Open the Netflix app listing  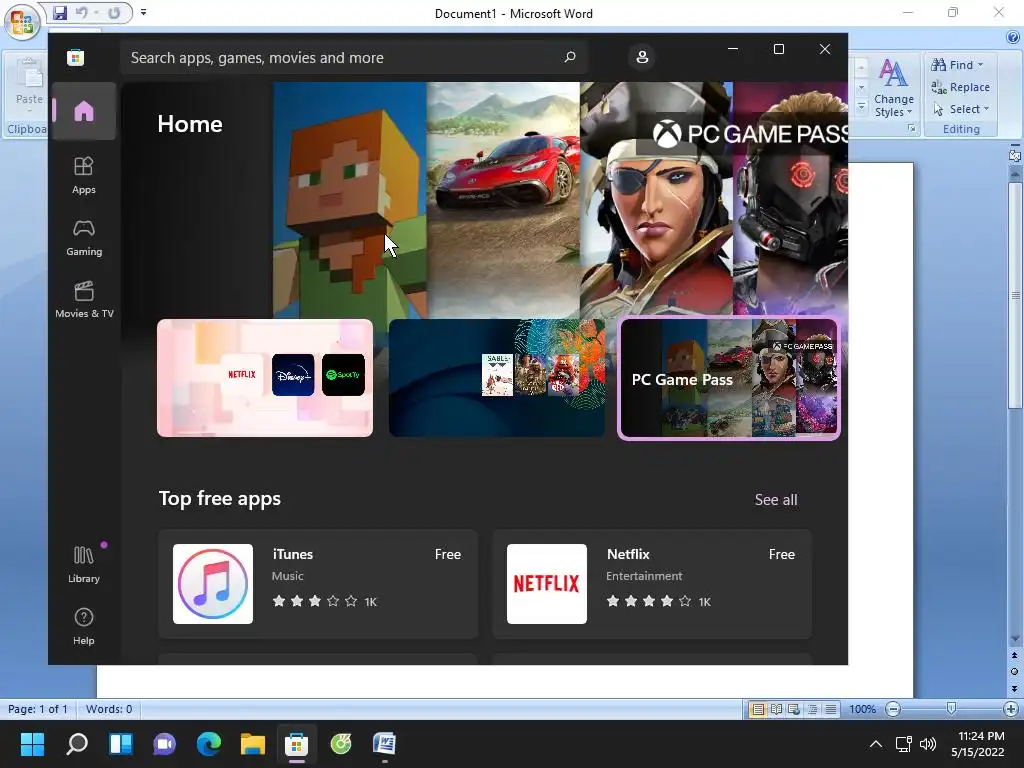tap(652, 584)
